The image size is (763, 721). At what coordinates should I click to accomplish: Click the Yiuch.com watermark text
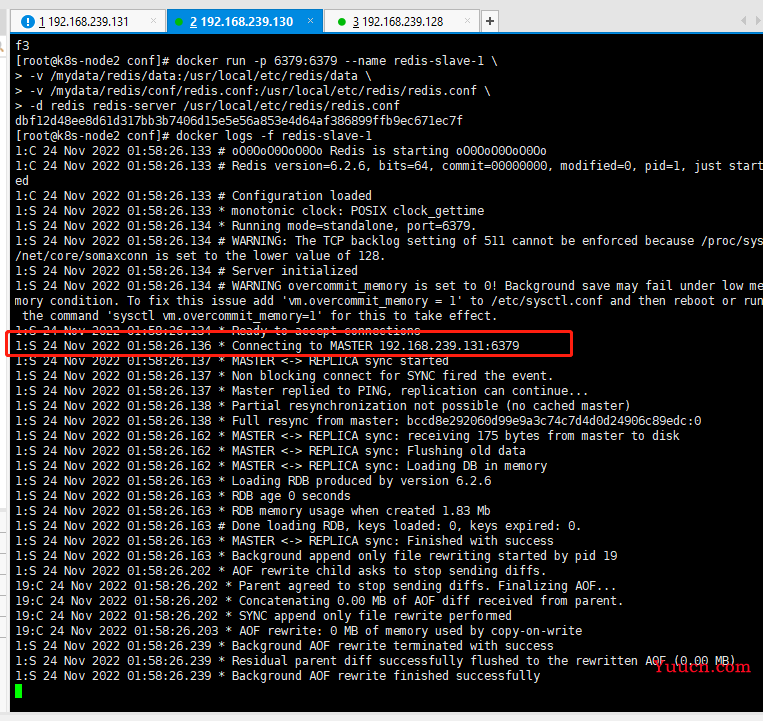point(702,667)
